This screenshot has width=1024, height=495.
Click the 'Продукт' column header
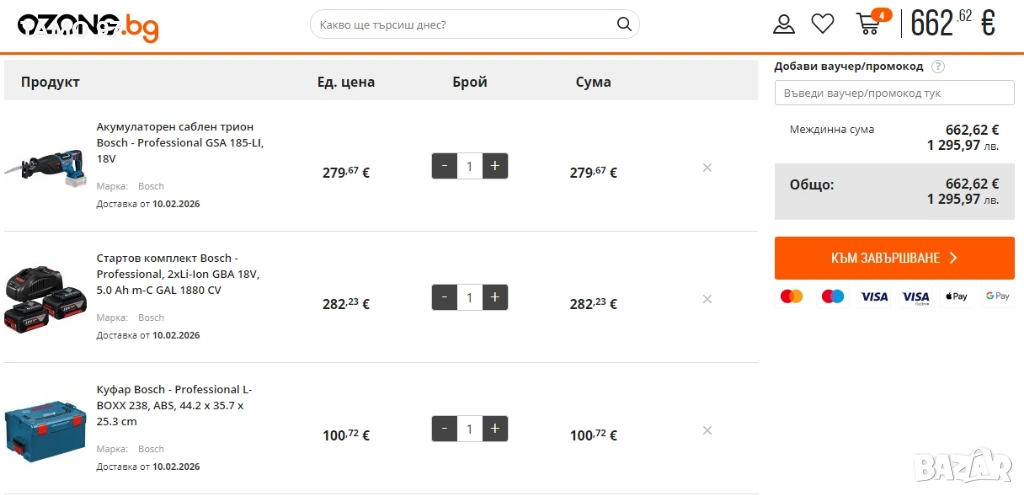pyautogui.click(x=50, y=82)
